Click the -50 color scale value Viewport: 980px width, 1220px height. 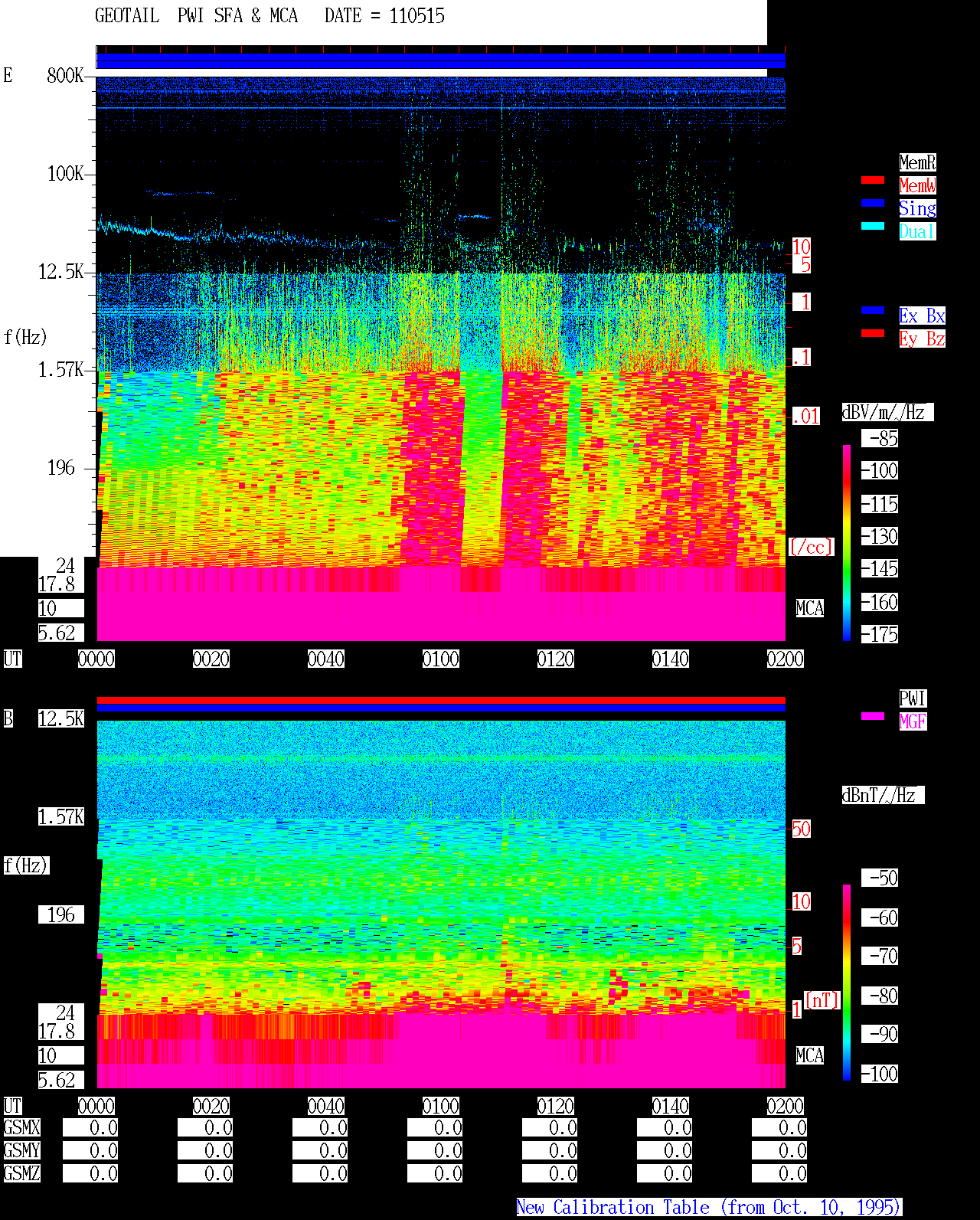tap(880, 878)
